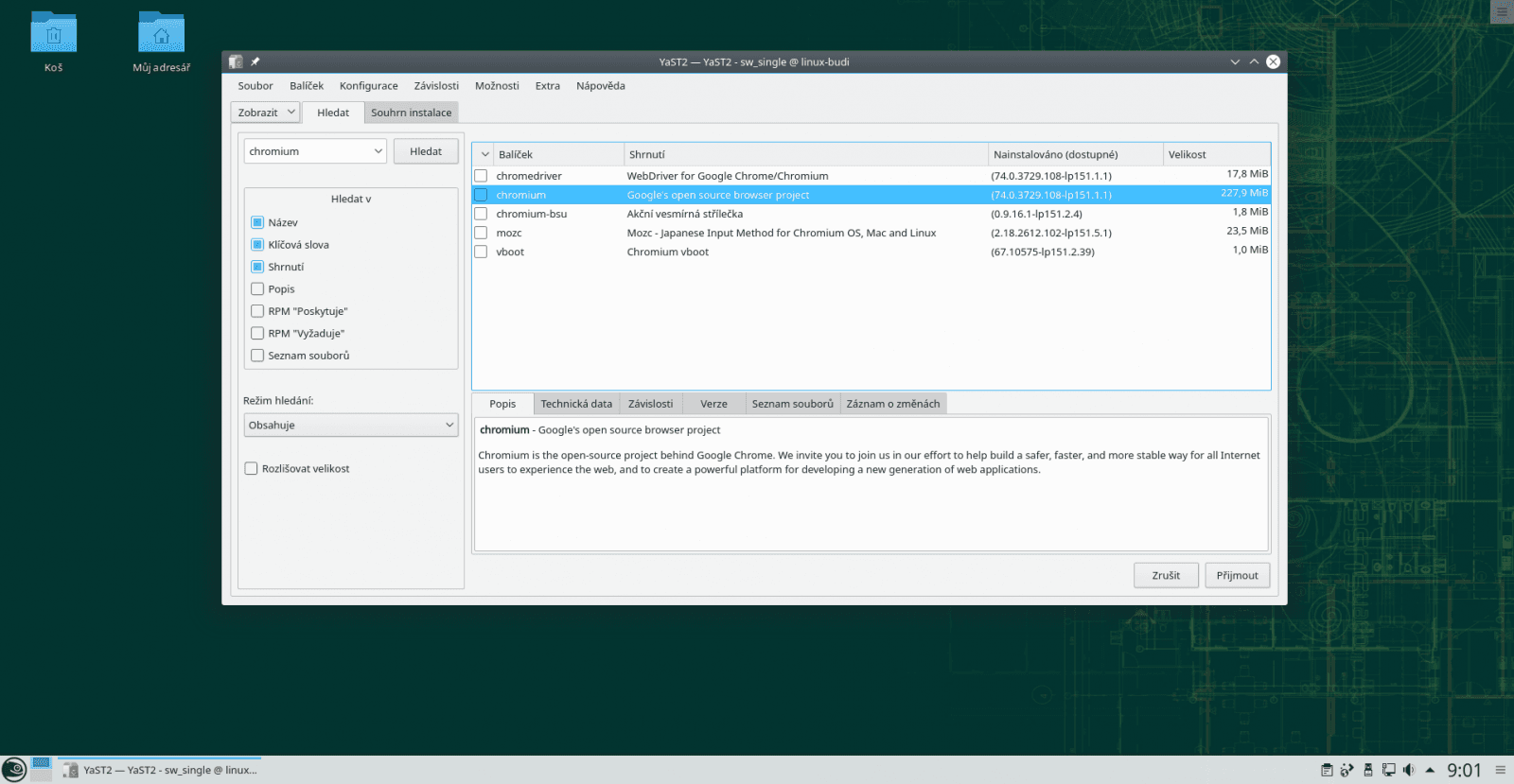The height and width of the screenshot is (784, 1514).
Task: Mark chromium package checkbox
Action: (481, 195)
